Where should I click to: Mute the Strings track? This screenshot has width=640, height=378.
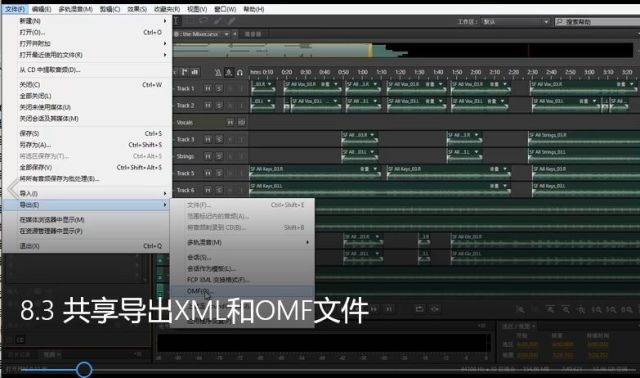[208, 156]
